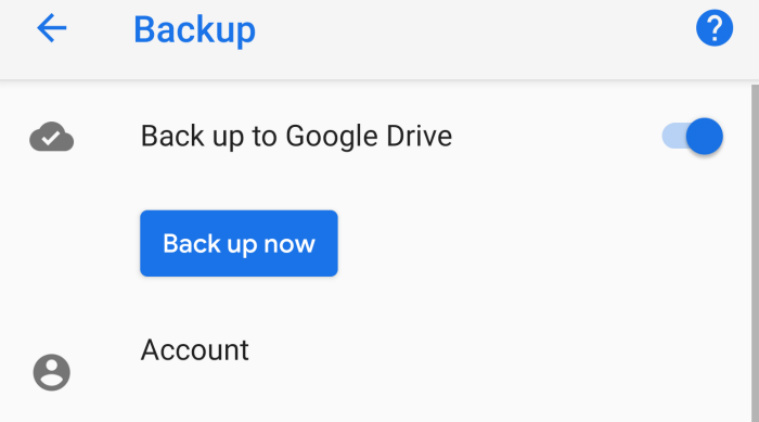This screenshot has height=422, width=759.
Task: Show backup help using the blue circle icon
Action: pyautogui.click(x=714, y=29)
